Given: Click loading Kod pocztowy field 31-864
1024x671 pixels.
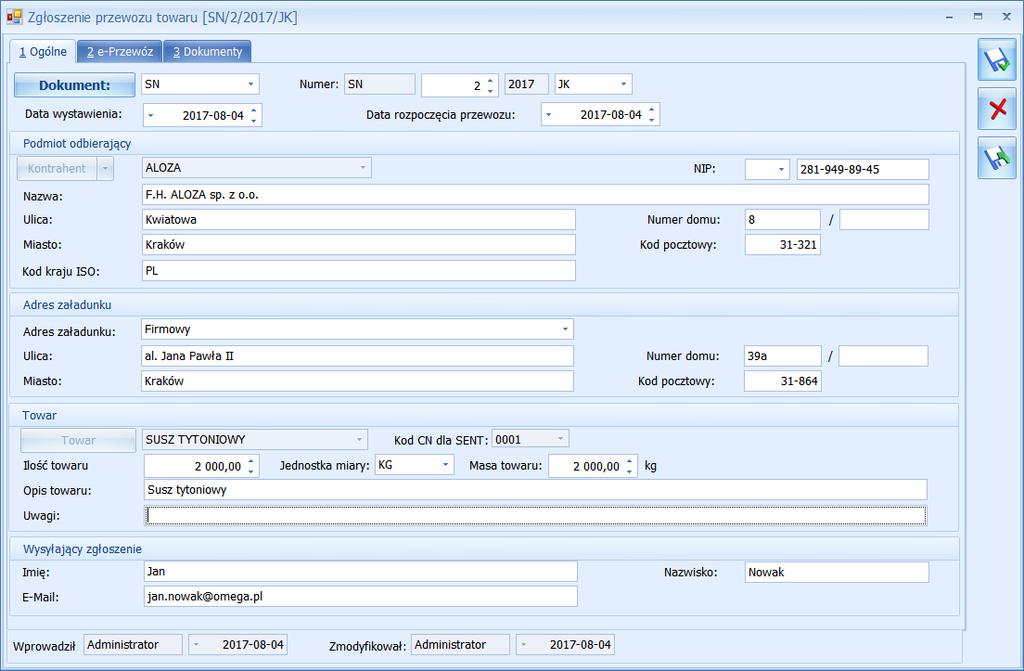Looking at the screenshot, I should coord(782,381).
